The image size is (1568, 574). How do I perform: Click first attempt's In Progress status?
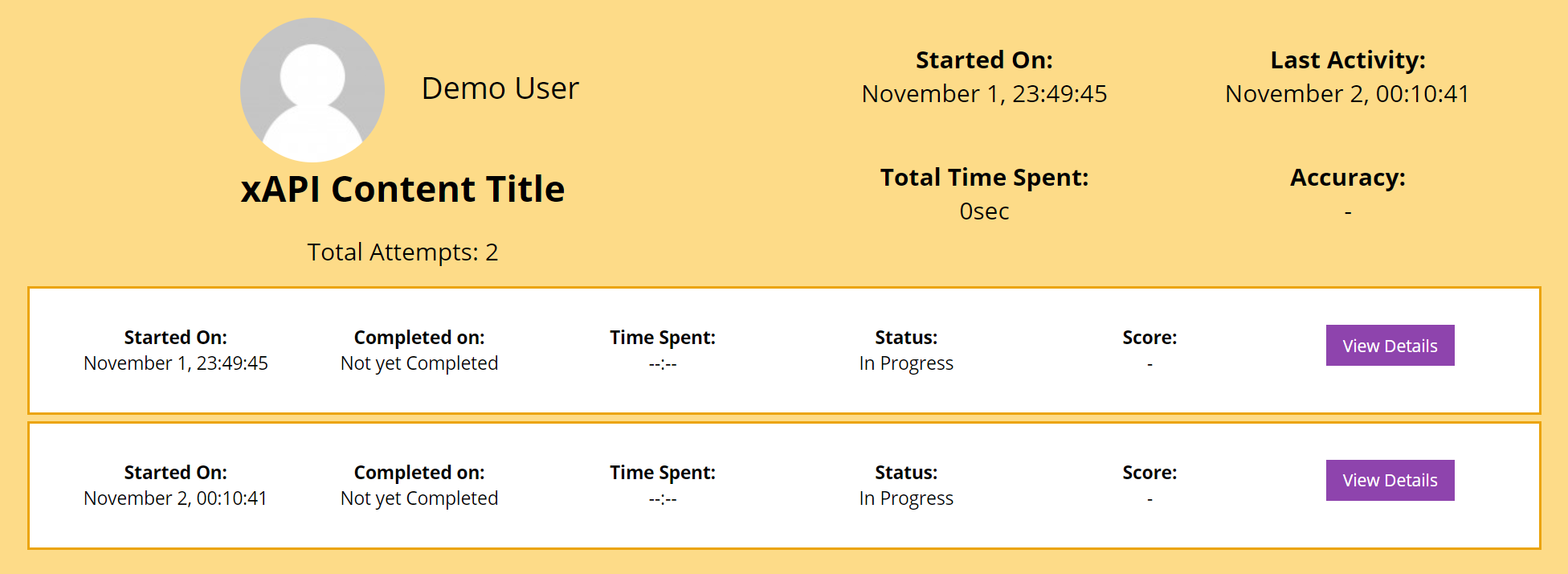(906, 363)
